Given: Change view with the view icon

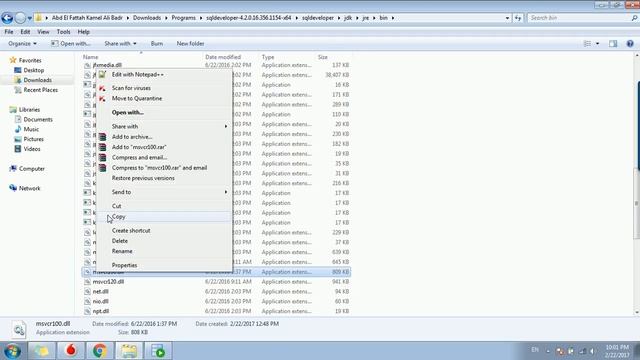Looking at the screenshot, I should (587, 44).
